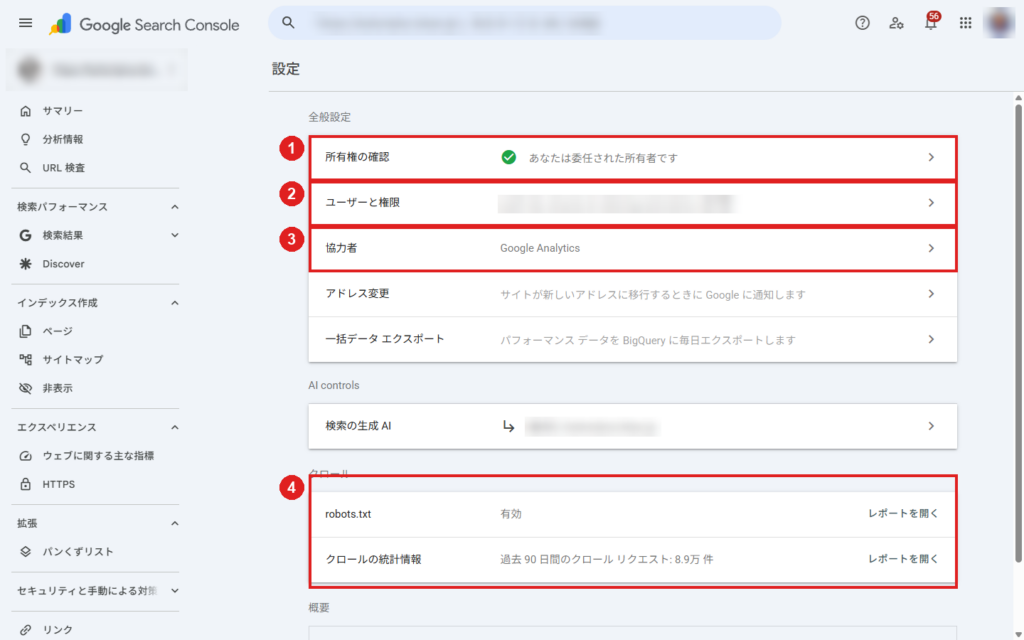Image resolution: width=1024 pixels, height=640 pixels.
Task: Click the lightbulb icon beside 分析情報
Action: pyautogui.click(x=25, y=139)
